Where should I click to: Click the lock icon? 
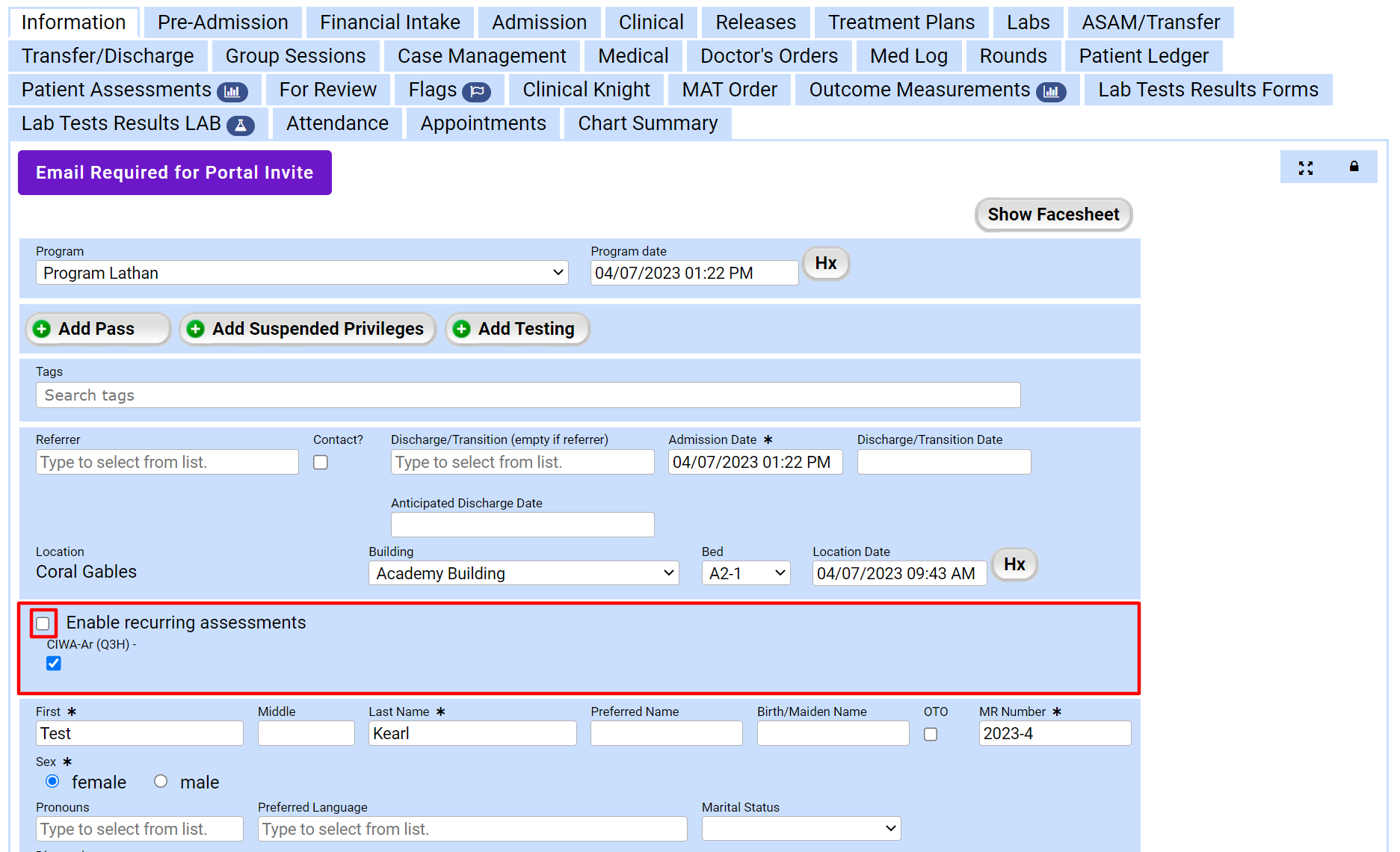(1354, 167)
